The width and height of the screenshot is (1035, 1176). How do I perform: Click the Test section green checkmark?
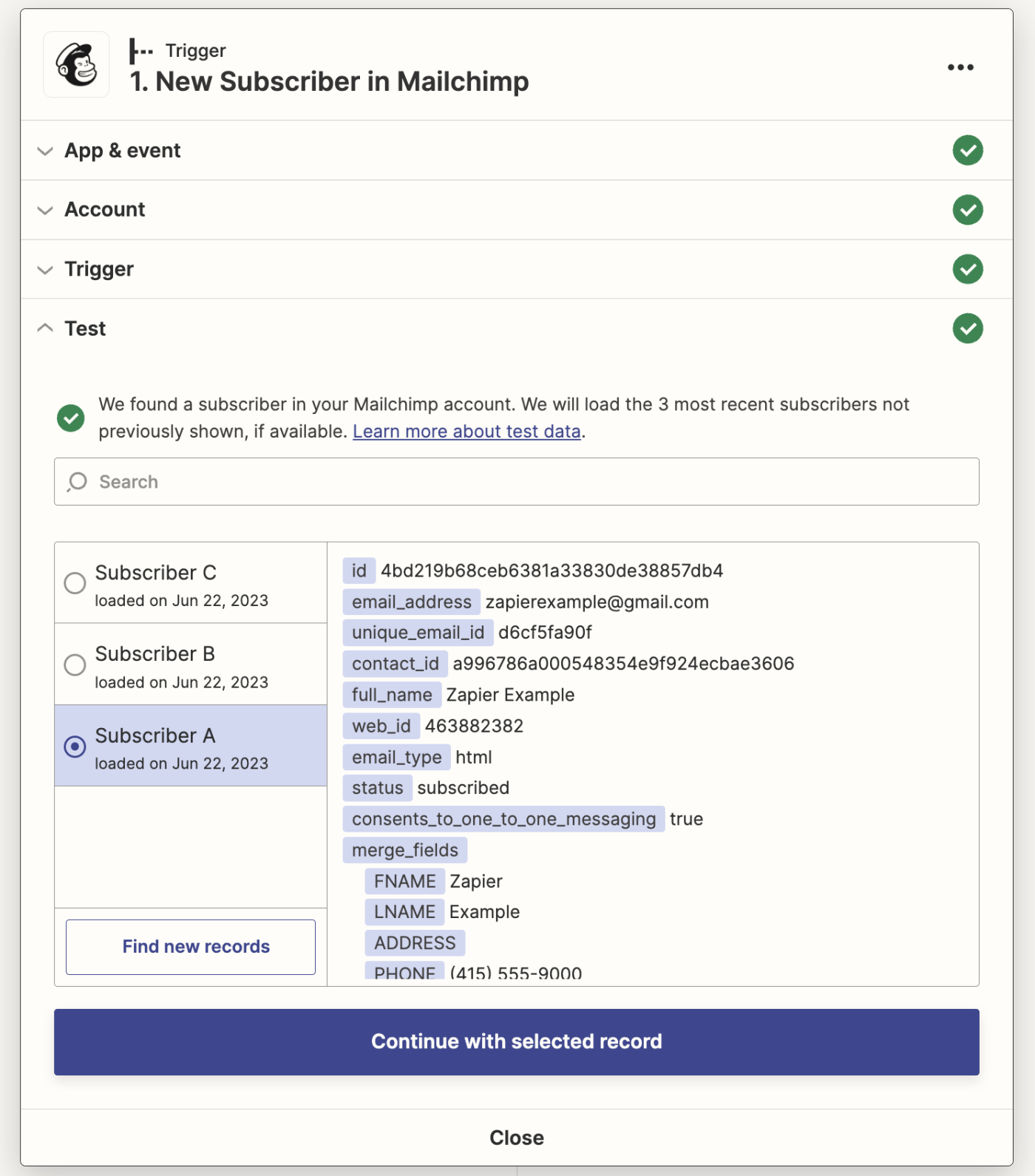pyautogui.click(x=967, y=329)
